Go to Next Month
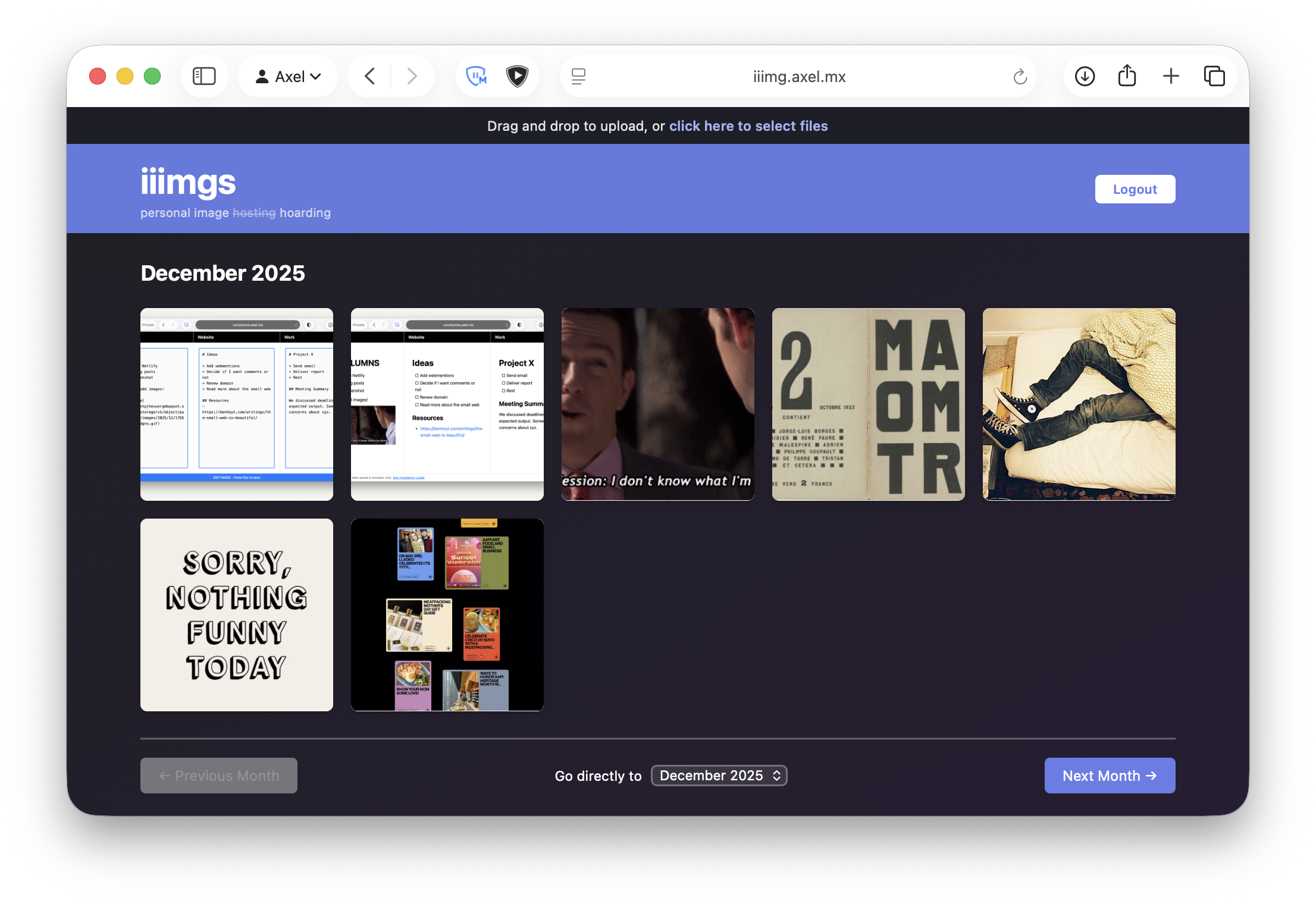Screen dimensions: 1316x904 coord(1109,776)
